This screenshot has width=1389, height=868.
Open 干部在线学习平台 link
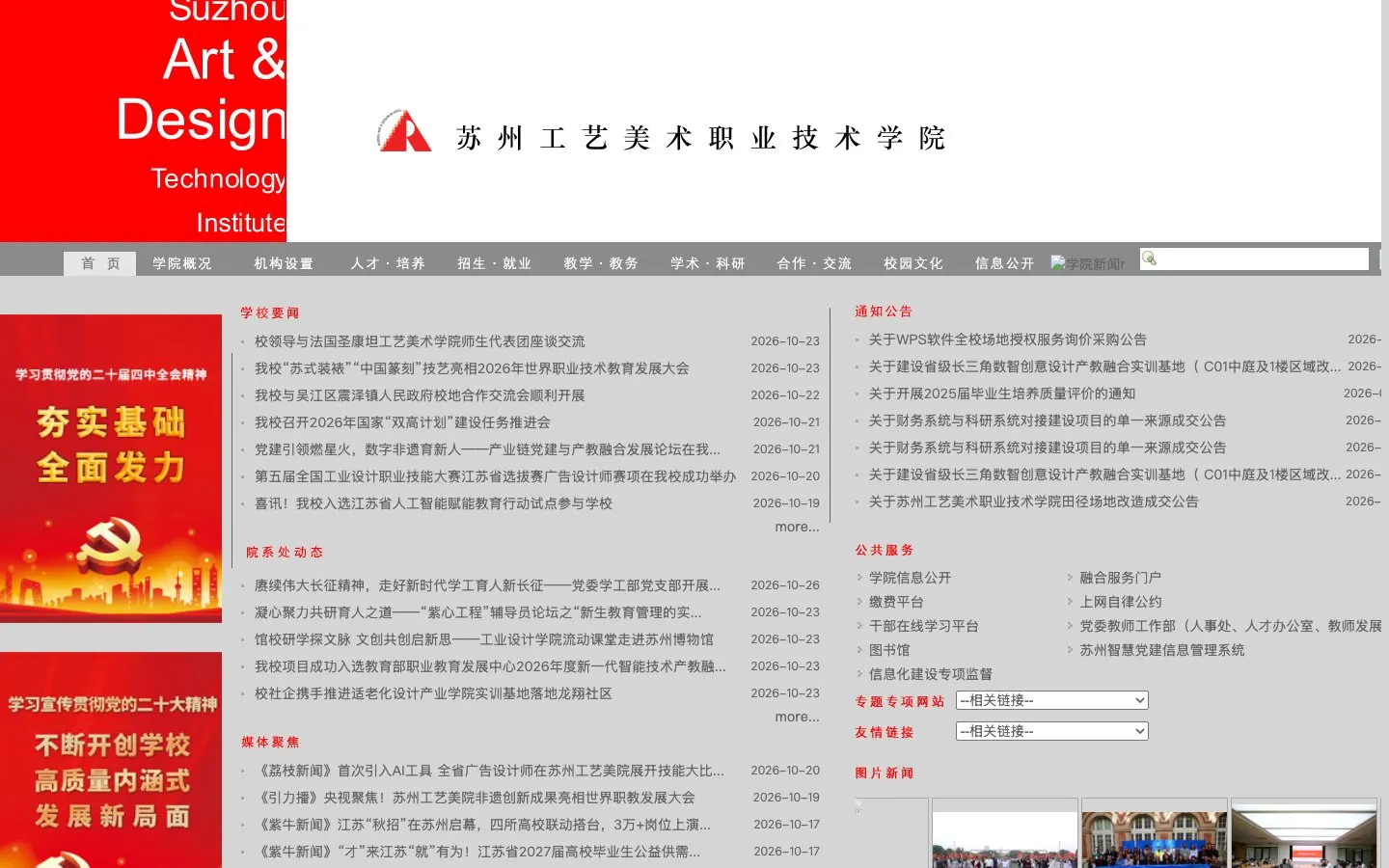924,626
